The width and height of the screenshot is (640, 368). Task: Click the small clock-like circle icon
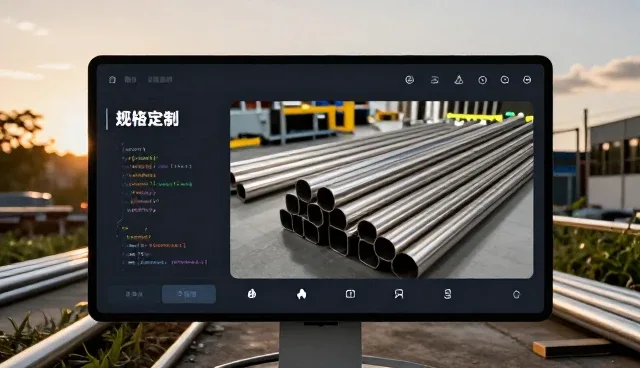click(x=482, y=80)
